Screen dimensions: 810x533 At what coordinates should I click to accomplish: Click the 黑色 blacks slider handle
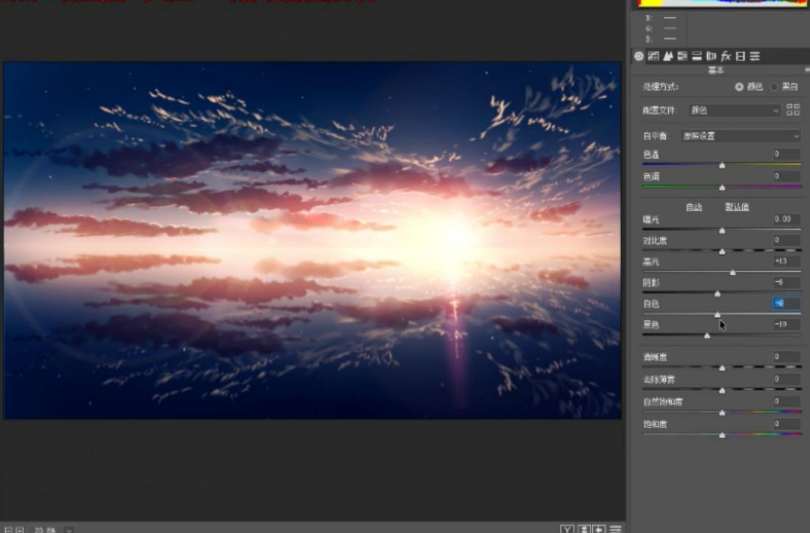tap(707, 336)
